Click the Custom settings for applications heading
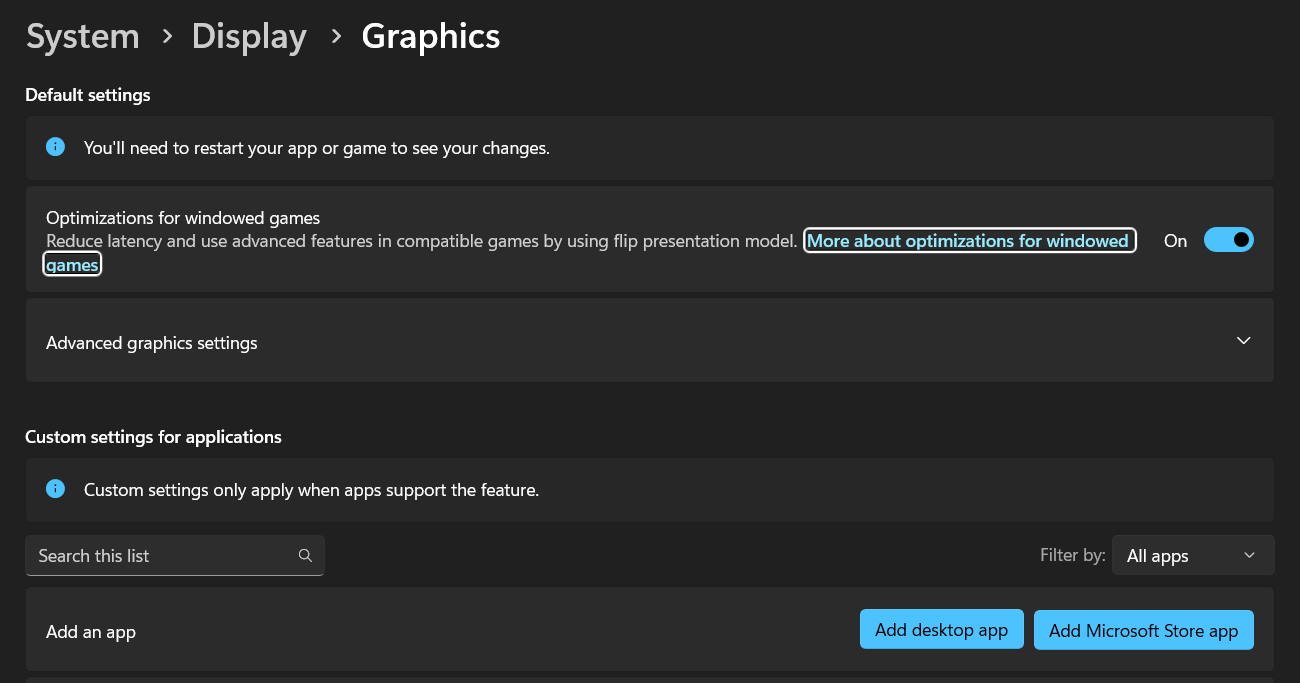Screen dimensions: 1300x683 [x=153, y=437]
